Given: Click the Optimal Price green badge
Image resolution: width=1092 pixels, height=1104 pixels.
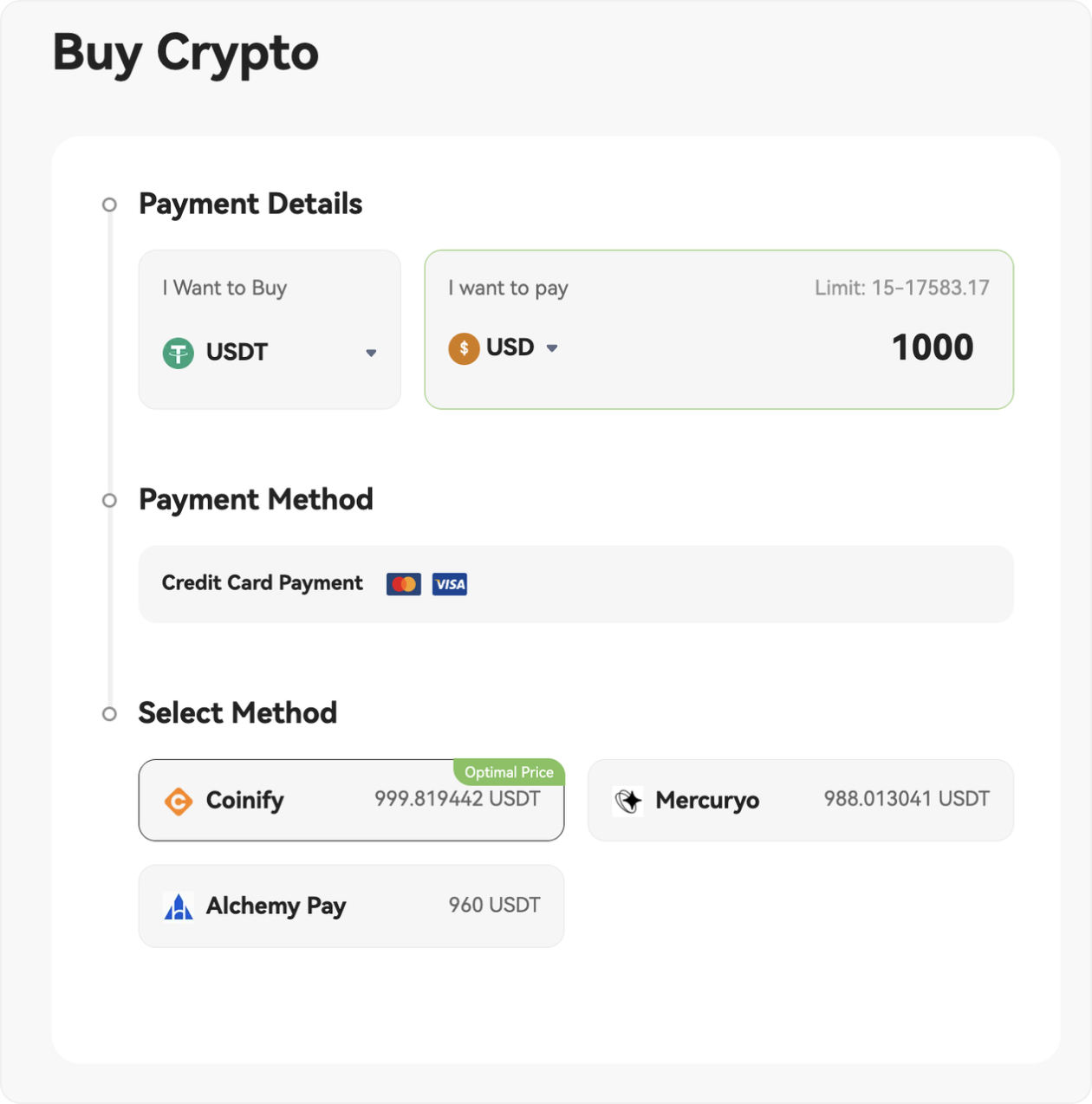Looking at the screenshot, I should click(x=509, y=772).
